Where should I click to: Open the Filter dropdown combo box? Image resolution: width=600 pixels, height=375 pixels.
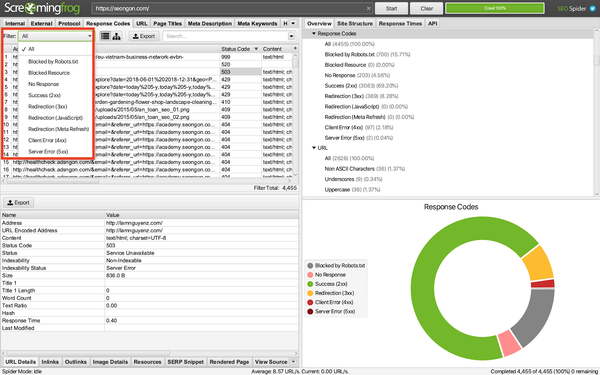pyautogui.click(x=56, y=36)
